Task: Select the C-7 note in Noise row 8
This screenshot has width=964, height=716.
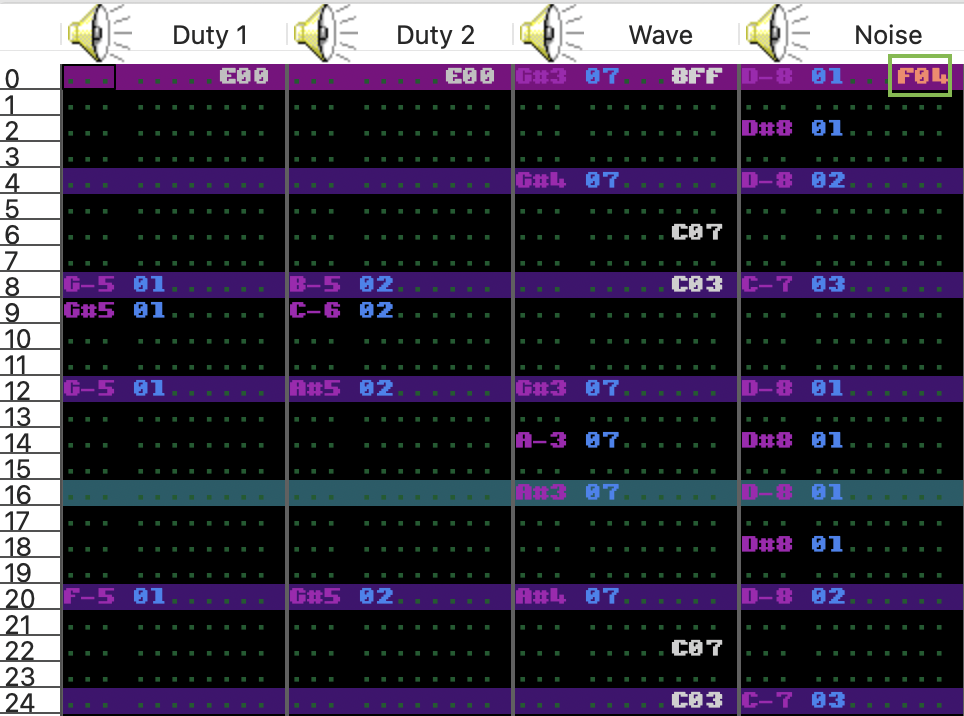Action: (x=767, y=284)
